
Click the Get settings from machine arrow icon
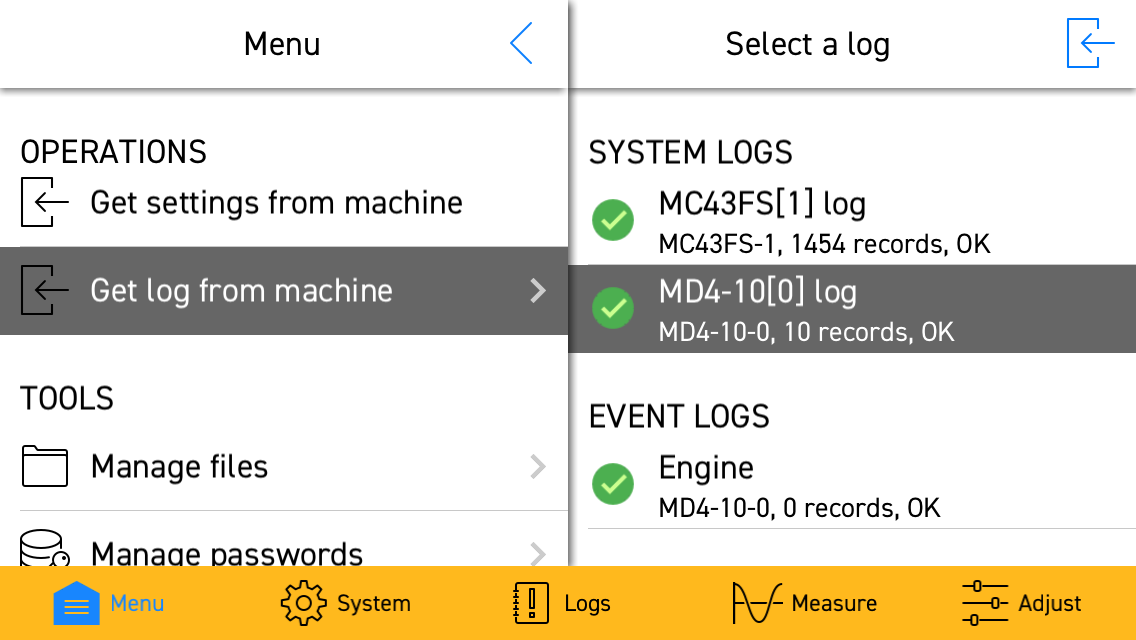point(45,202)
